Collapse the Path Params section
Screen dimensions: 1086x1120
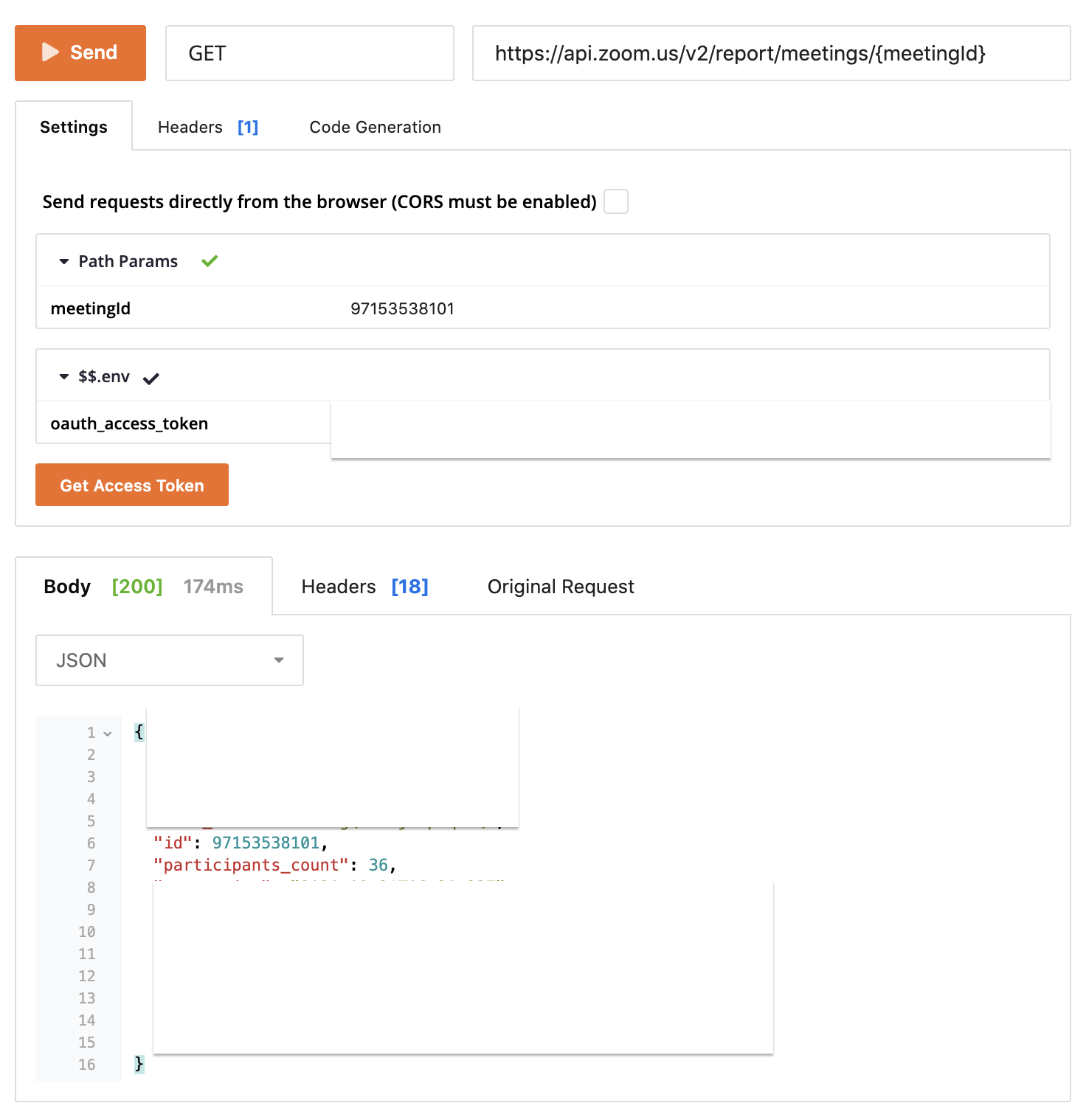tap(64, 261)
